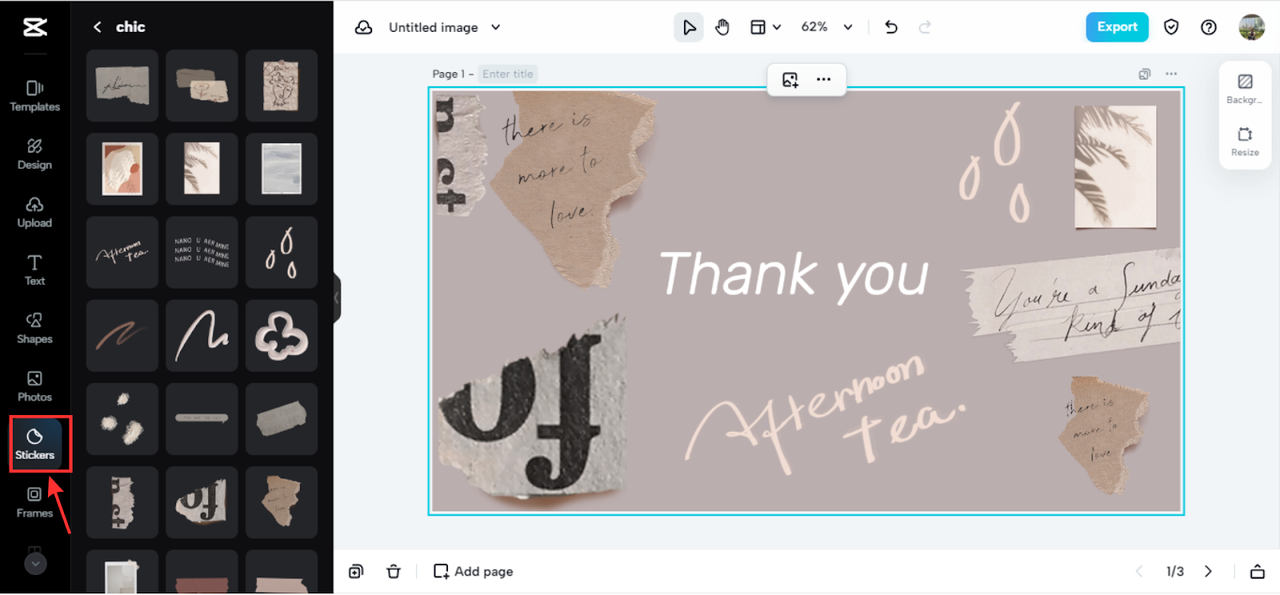Pick the brown torn paper sticker thumbnail
1280x595 pixels.
[x=281, y=502]
